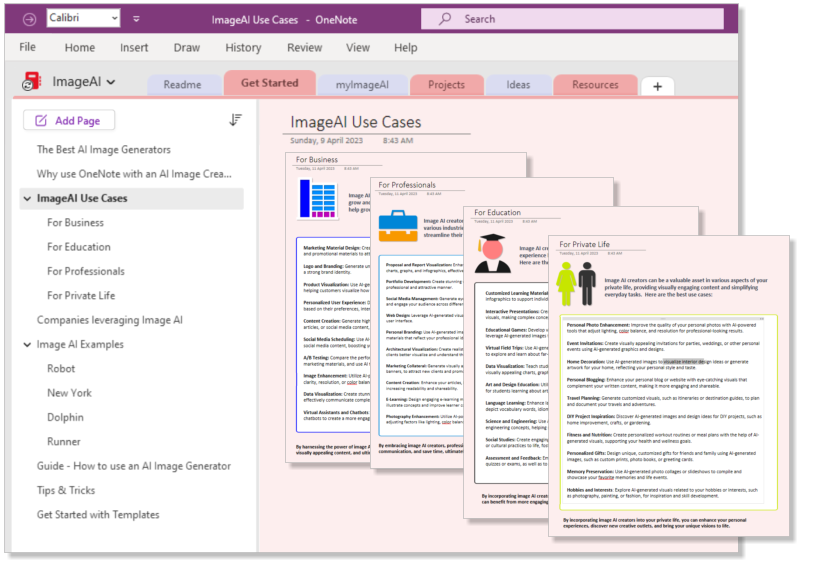Open The Best AI Image Generators page

[104, 150]
